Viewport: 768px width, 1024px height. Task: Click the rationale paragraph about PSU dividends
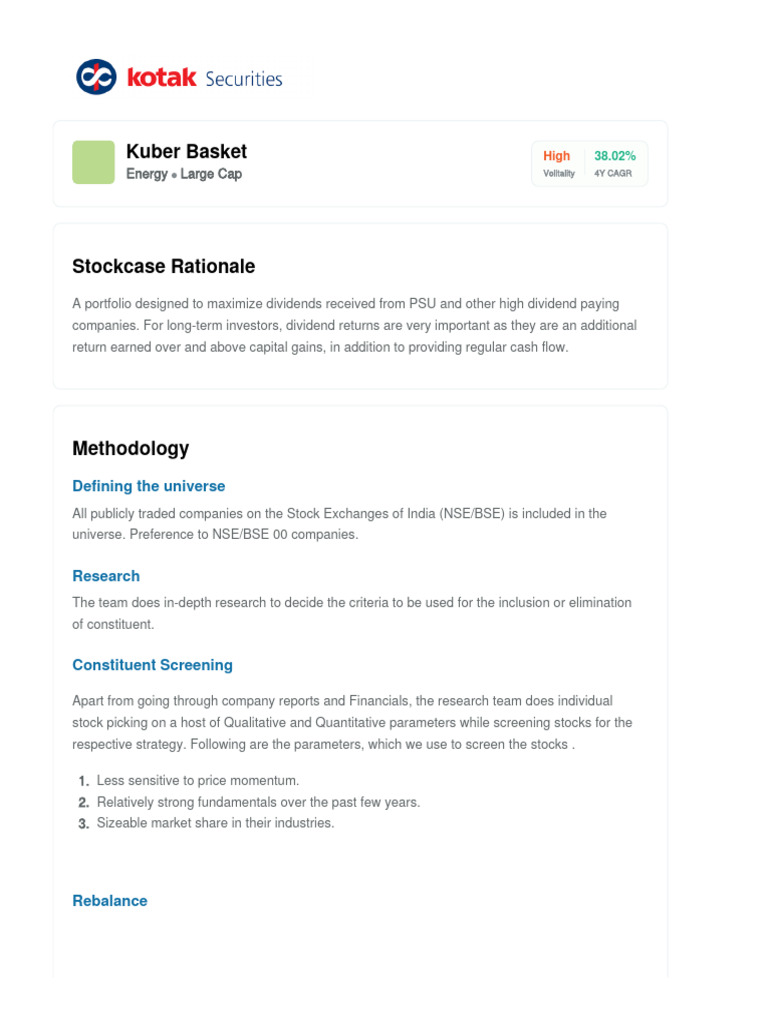pos(354,325)
